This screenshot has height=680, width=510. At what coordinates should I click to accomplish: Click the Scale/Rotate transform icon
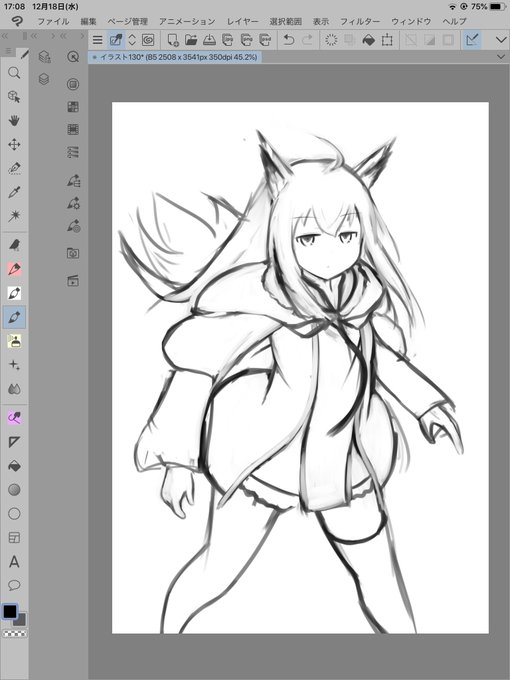(387, 40)
